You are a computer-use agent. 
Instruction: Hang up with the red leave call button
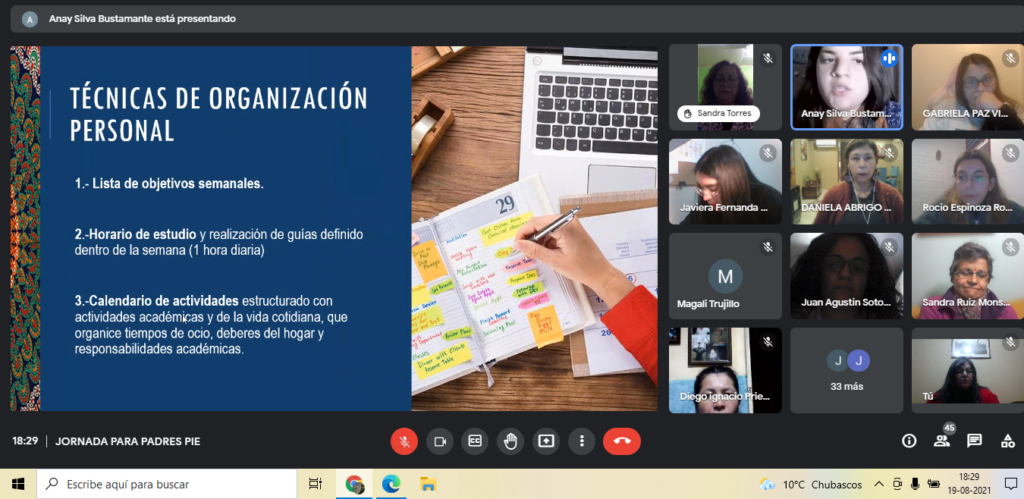(622, 442)
